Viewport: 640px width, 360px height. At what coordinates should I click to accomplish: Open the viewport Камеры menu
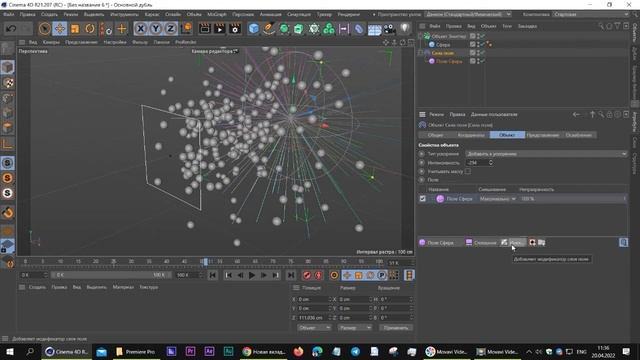coord(51,42)
